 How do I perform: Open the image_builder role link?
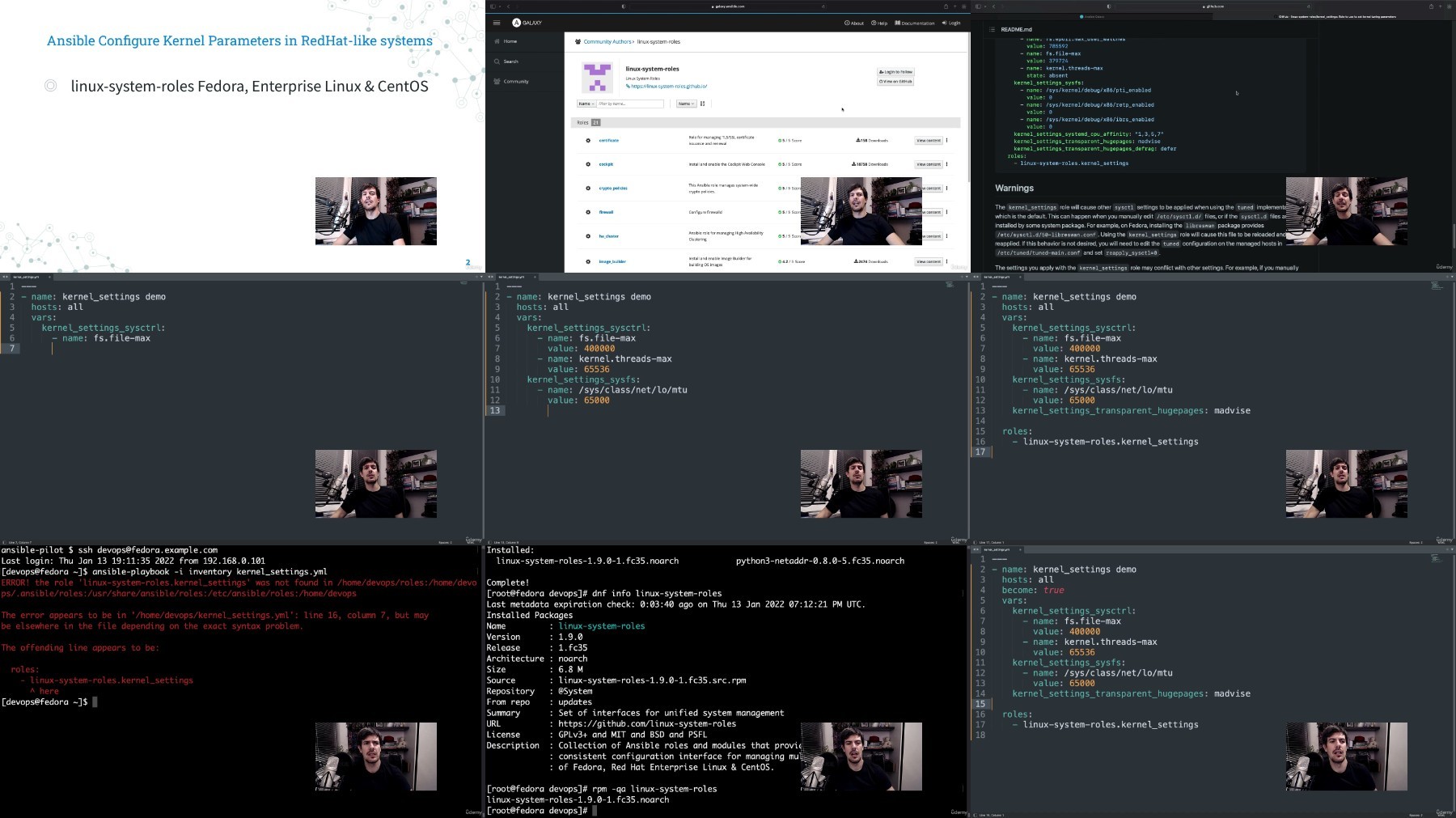(612, 261)
